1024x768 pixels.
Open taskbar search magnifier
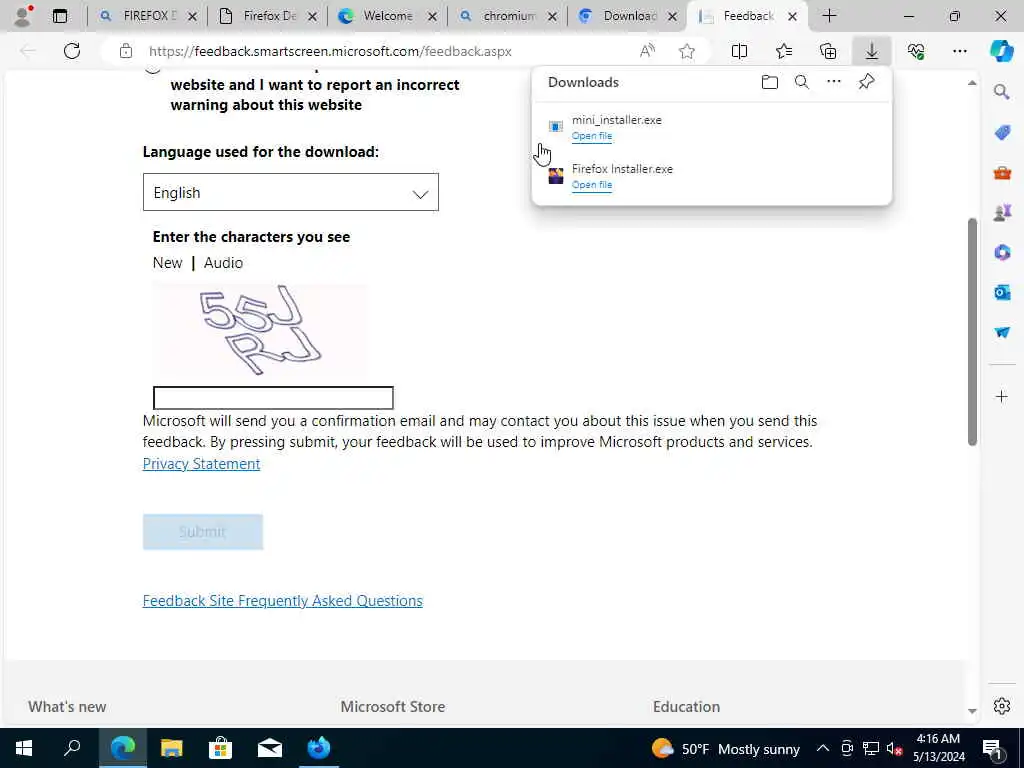pos(72,748)
